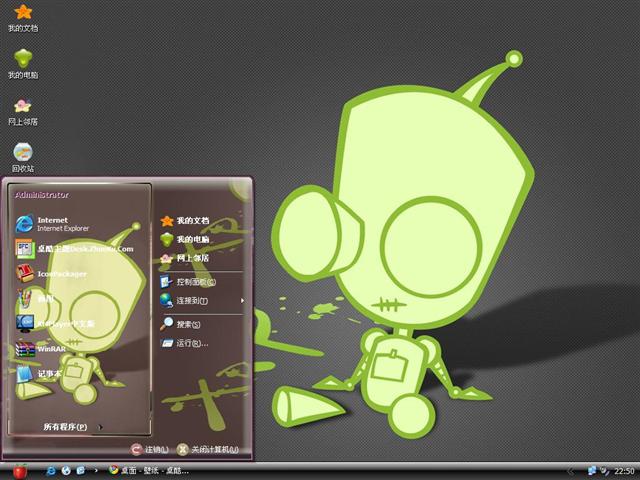Open 网上邻居 desktop icon
This screenshot has width=640, height=480.
(23, 112)
